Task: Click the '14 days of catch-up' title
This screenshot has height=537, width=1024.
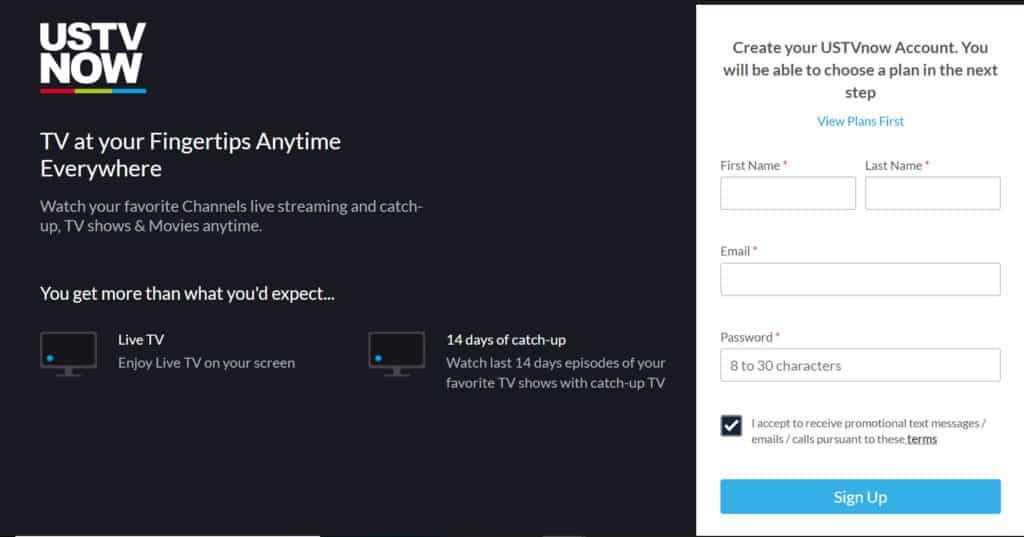Action: (x=506, y=340)
